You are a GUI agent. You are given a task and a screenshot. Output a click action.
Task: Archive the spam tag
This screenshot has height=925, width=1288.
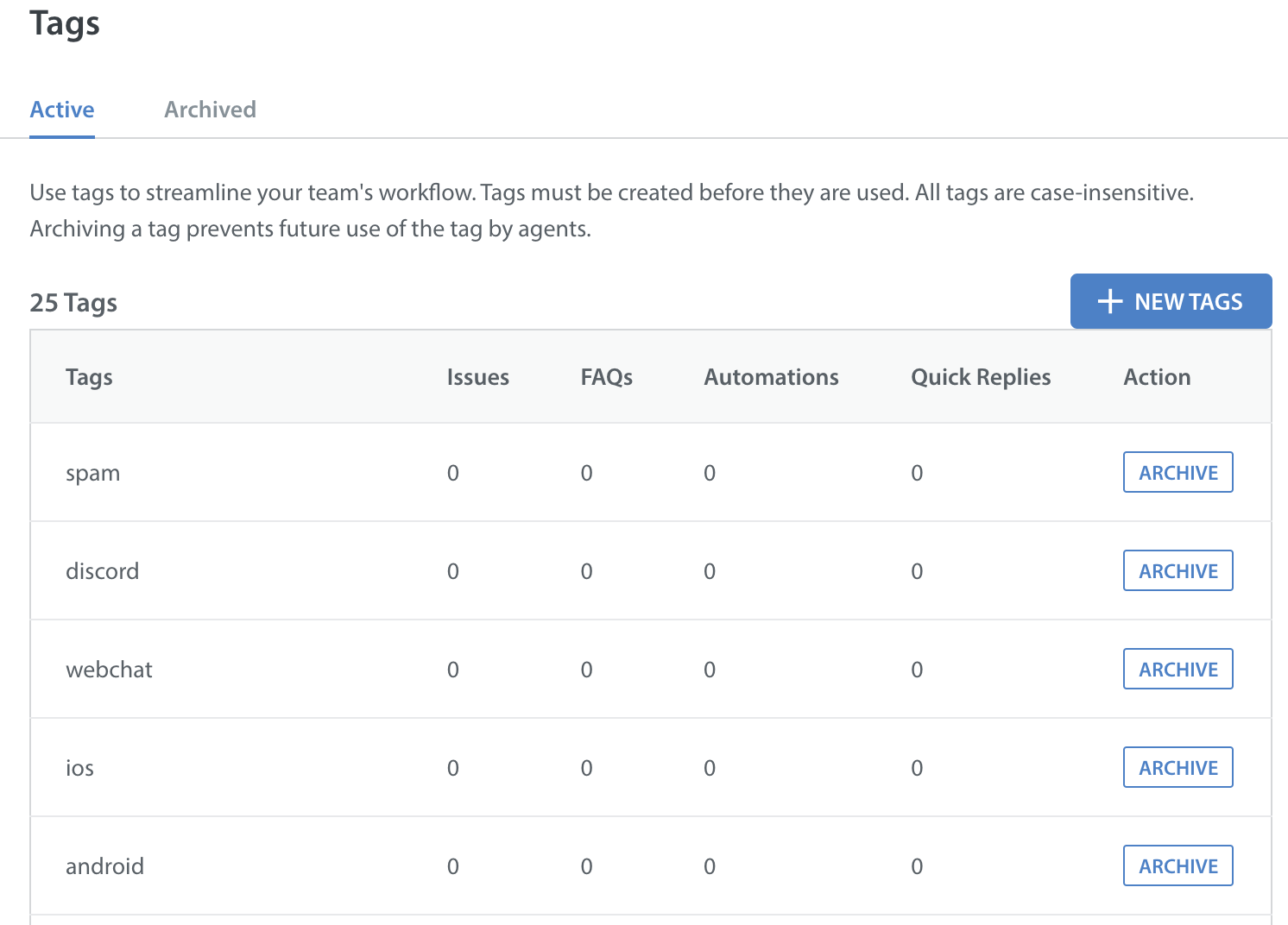point(1178,472)
